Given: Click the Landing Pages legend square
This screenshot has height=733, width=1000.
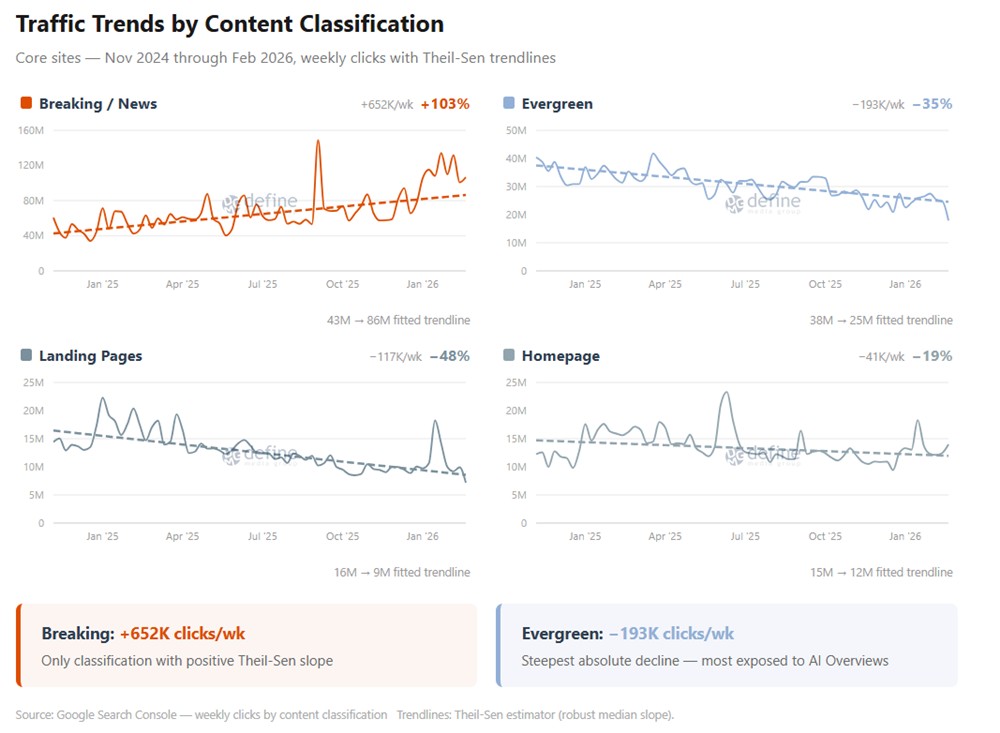Looking at the screenshot, I should click(26, 355).
